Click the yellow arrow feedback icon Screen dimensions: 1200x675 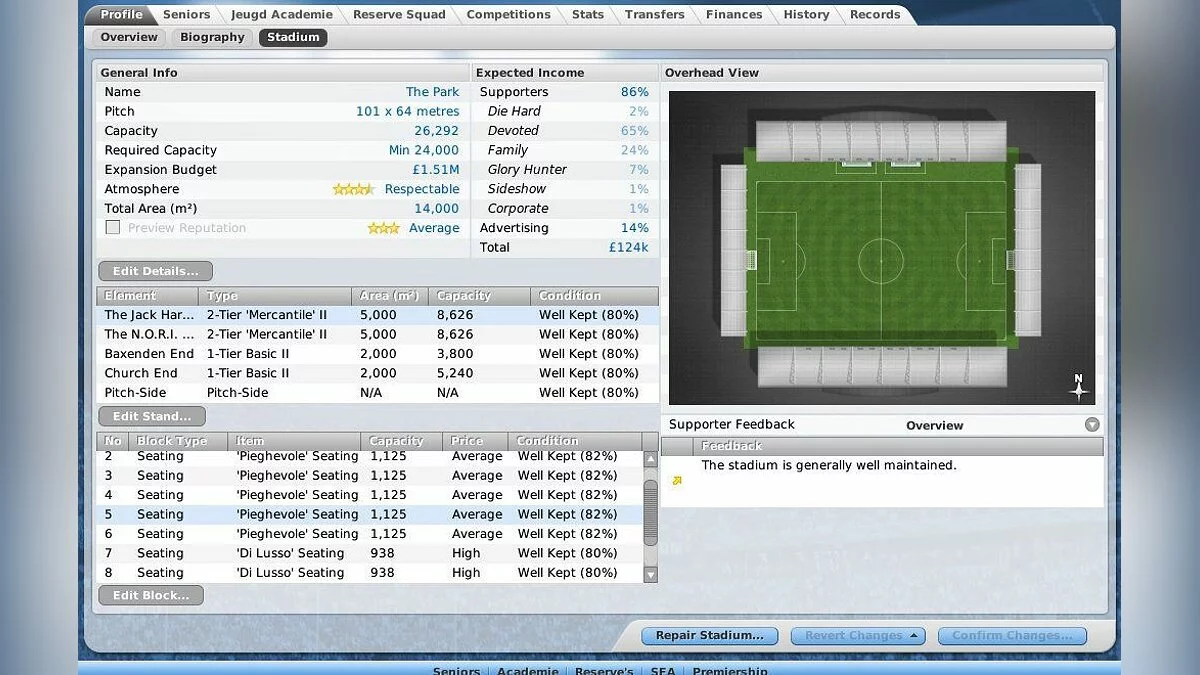pyautogui.click(x=677, y=481)
